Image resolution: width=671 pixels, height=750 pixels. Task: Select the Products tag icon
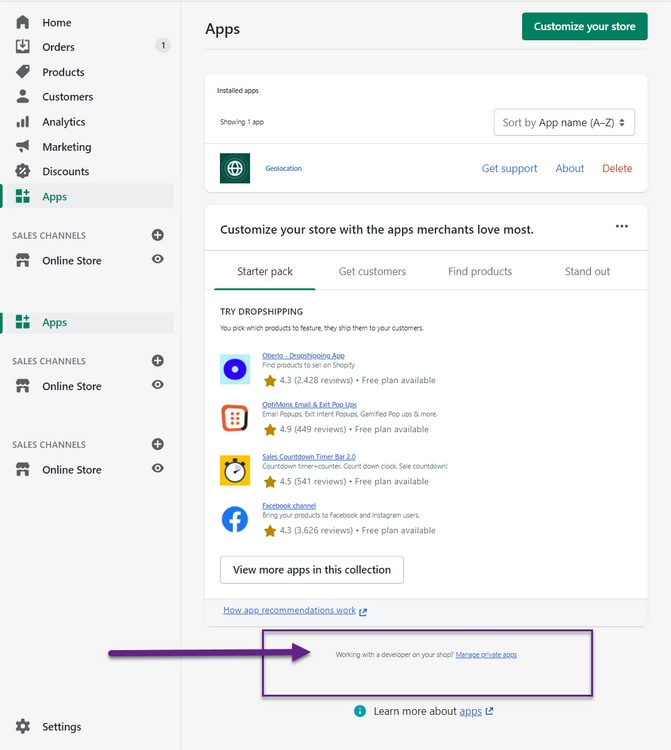[x=22, y=72]
